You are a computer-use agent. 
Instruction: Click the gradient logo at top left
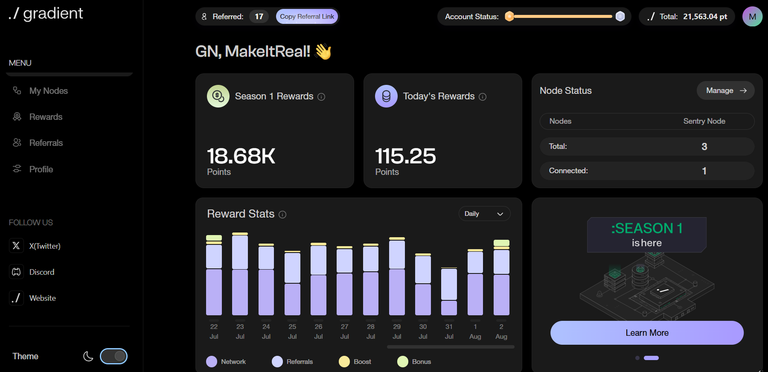click(46, 14)
